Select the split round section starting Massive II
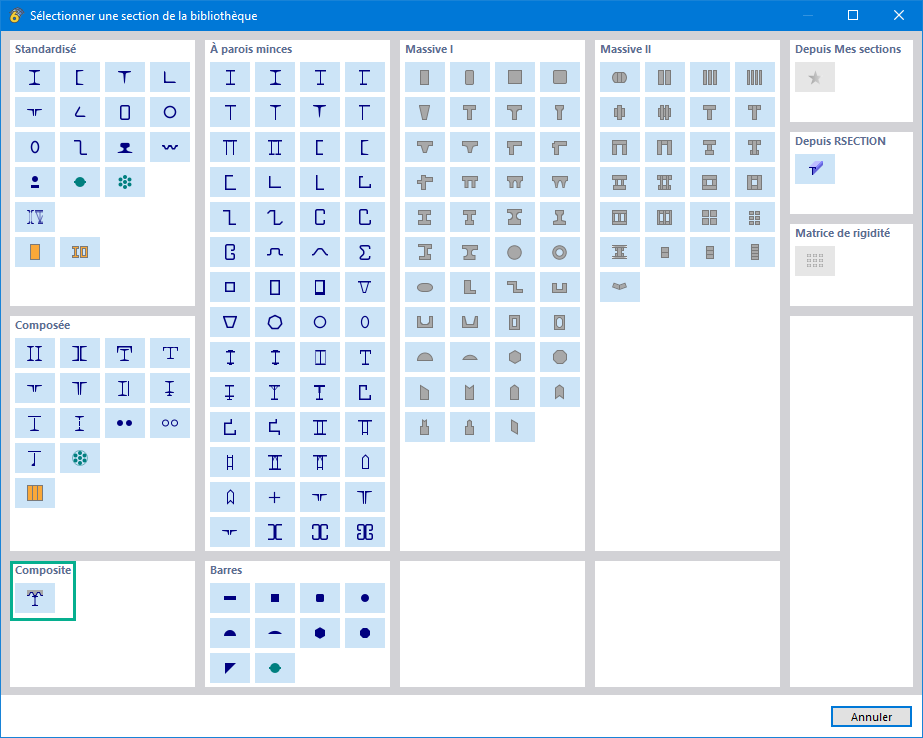The height and width of the screenshot is (738, 923). coord(619,77)
